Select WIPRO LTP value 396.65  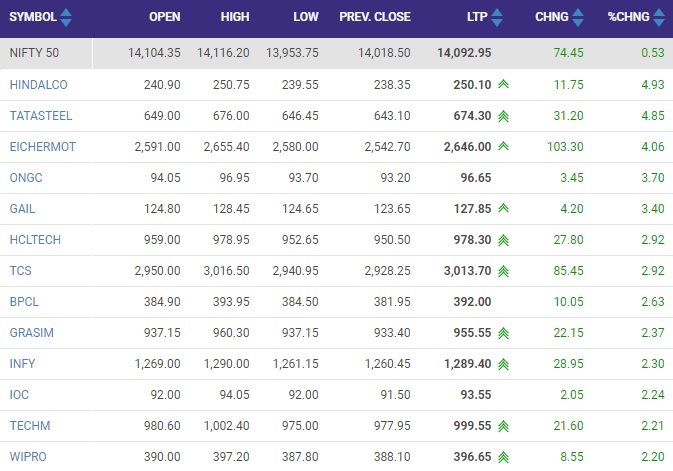tap(473, 456)
